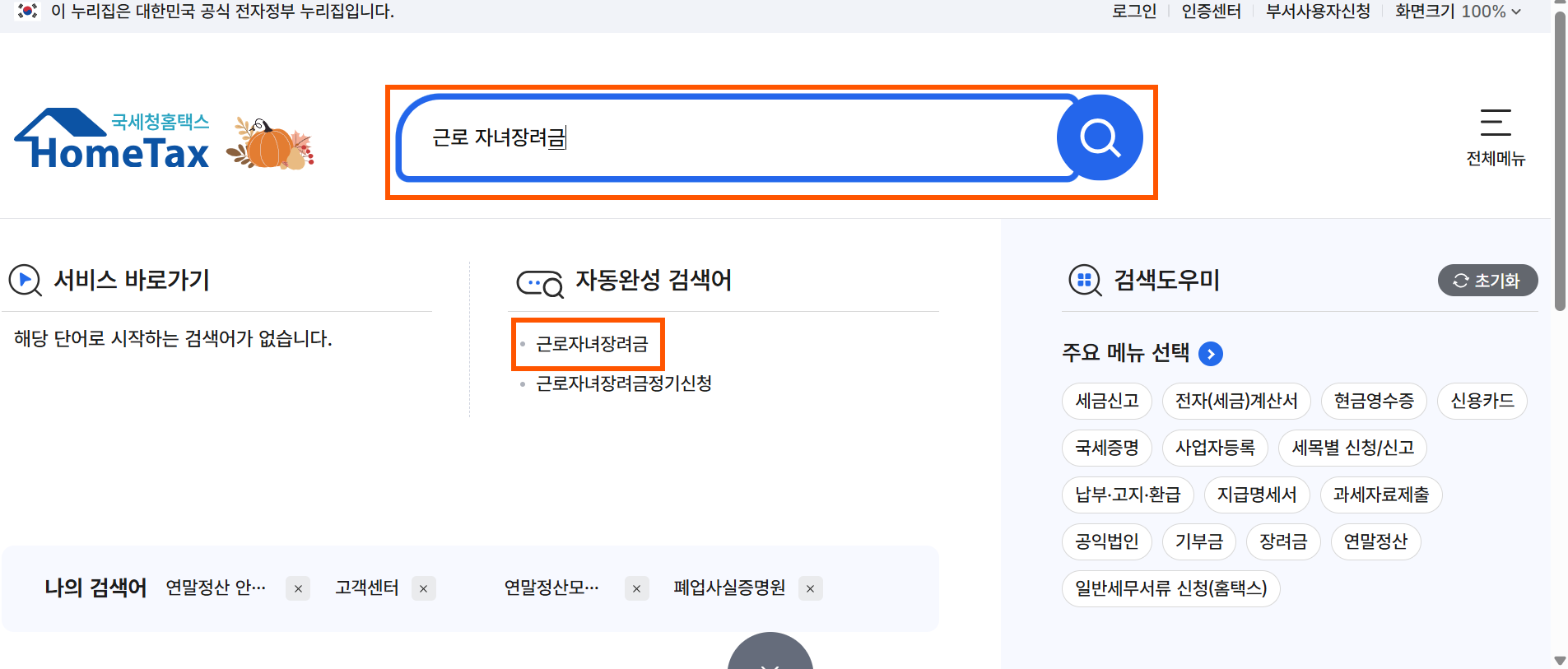This screenshot has height=669, width=1568.
Task: Select the 지급명세서 chip
Action: pyautogui.click(x=1257, y=495)
